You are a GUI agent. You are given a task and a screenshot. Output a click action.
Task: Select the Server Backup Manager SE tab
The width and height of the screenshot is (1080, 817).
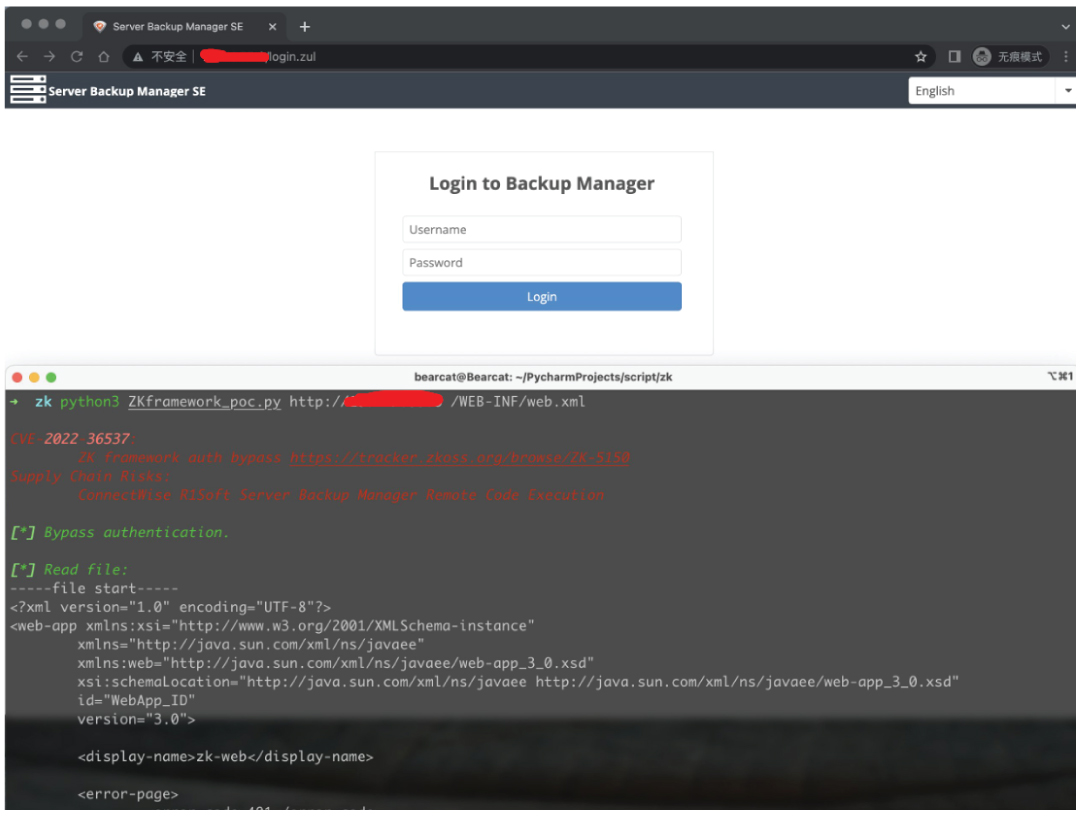(x=180, y=27)
